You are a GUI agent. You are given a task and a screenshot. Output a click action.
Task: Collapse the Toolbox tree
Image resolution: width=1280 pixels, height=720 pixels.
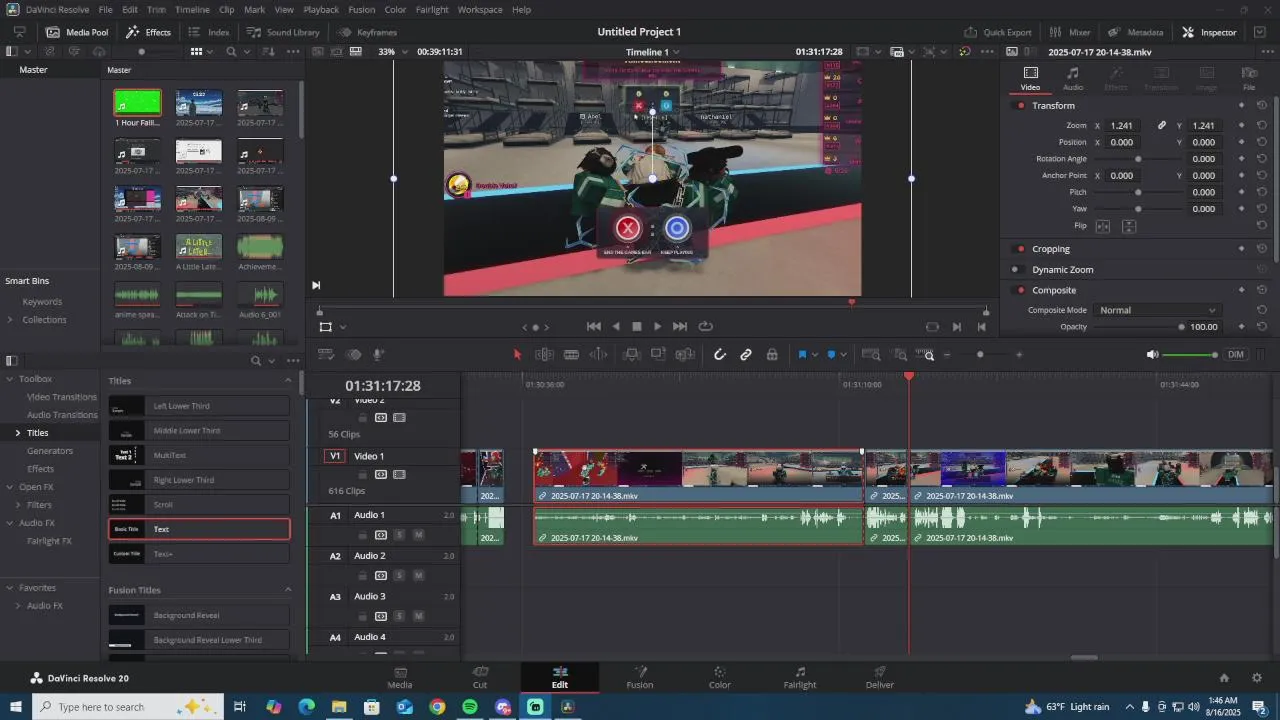click(9, 379)
